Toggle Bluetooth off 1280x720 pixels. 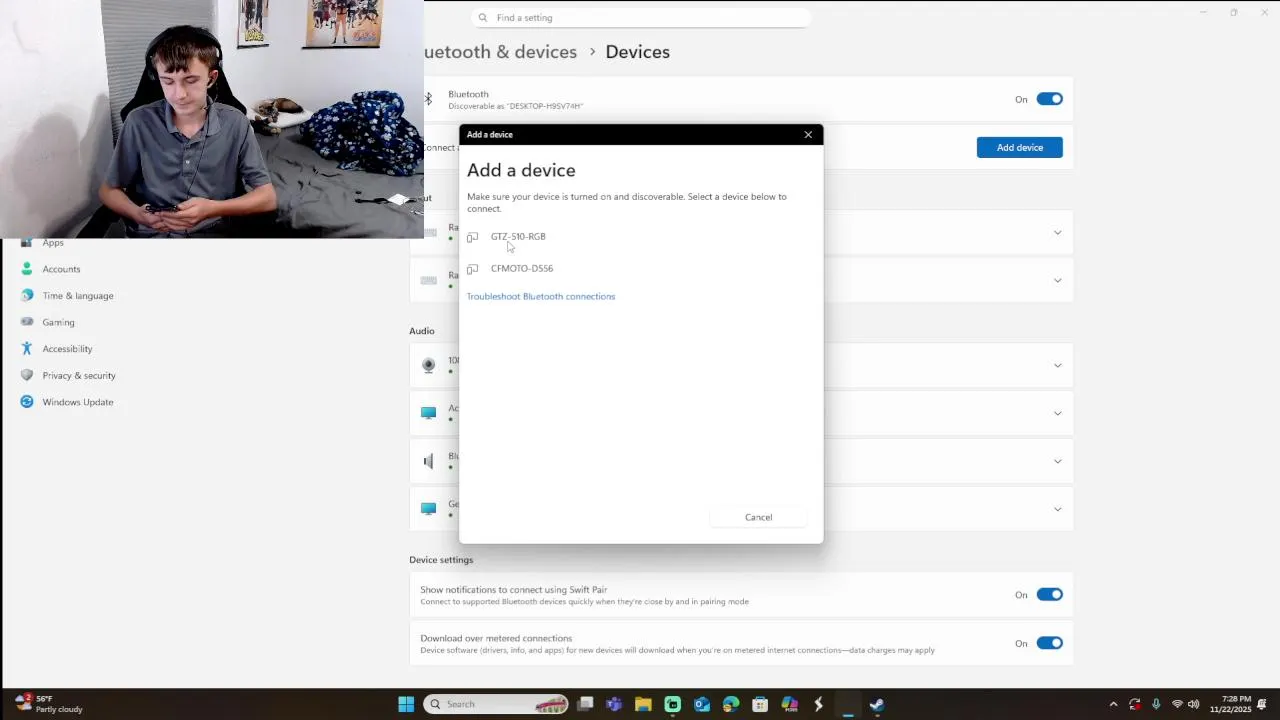click(x=1049, y=99)
